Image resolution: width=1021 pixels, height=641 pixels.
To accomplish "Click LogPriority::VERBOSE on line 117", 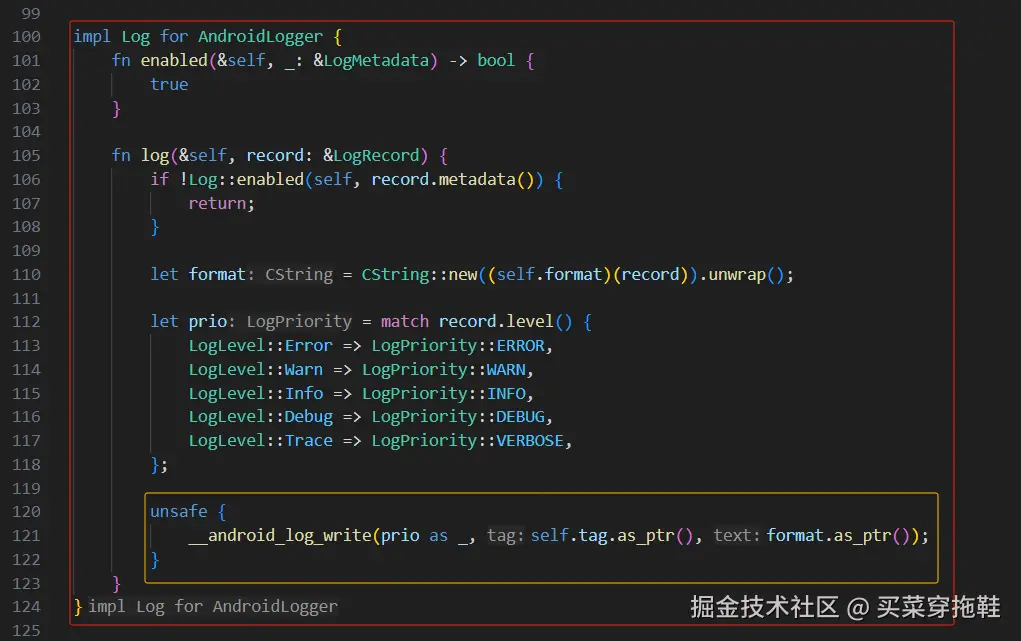I will tap(468, 441).
